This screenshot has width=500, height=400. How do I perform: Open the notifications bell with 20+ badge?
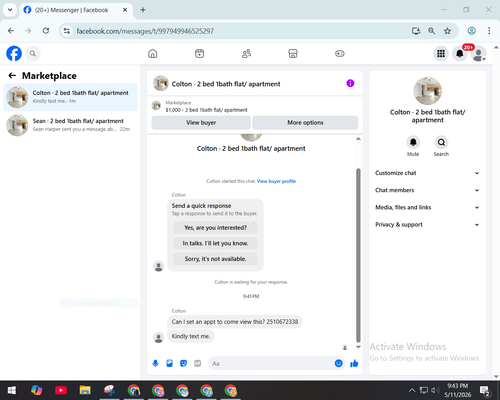coord(460,53)
